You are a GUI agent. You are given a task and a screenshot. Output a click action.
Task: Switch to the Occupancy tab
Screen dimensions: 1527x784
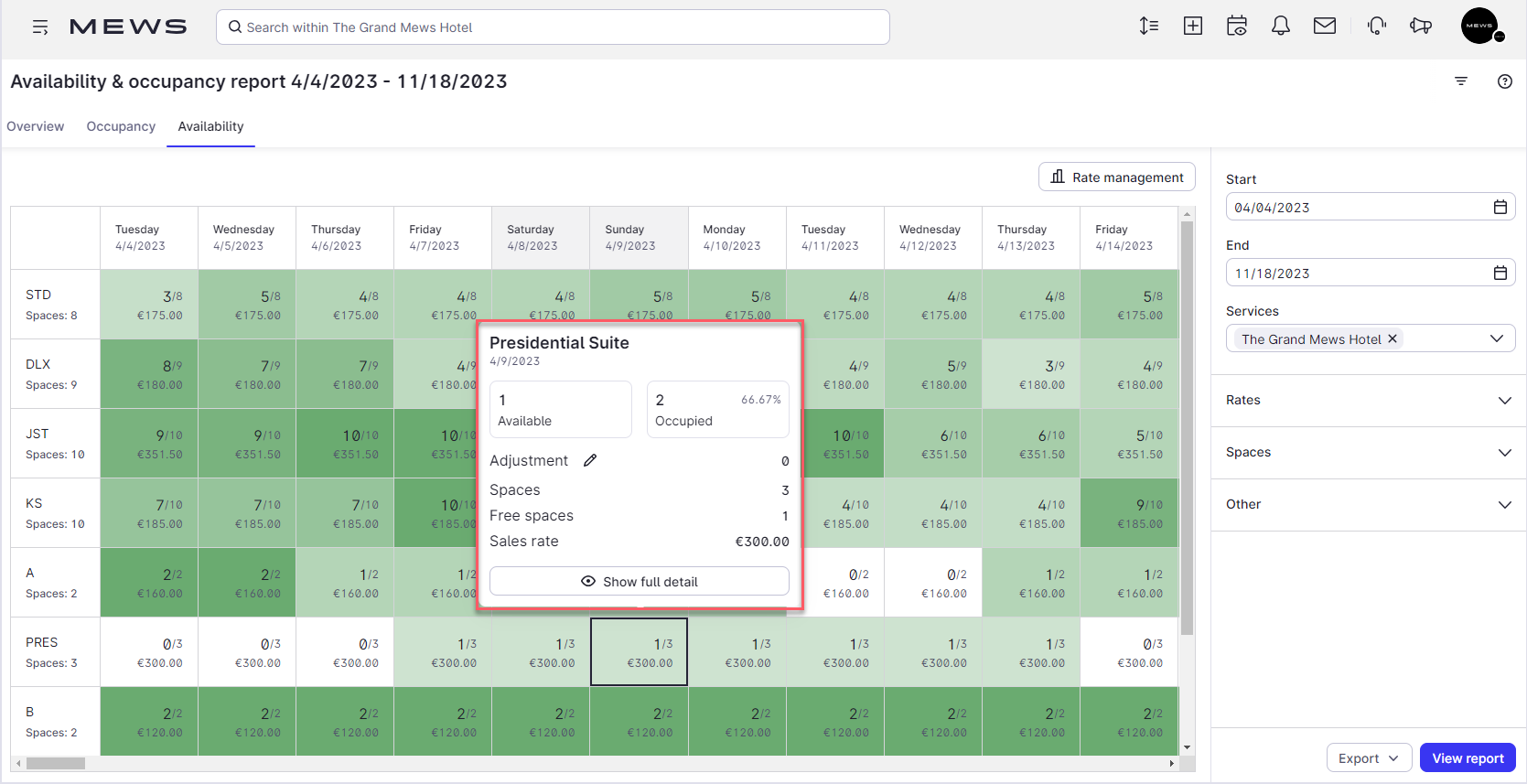point(121,126)
